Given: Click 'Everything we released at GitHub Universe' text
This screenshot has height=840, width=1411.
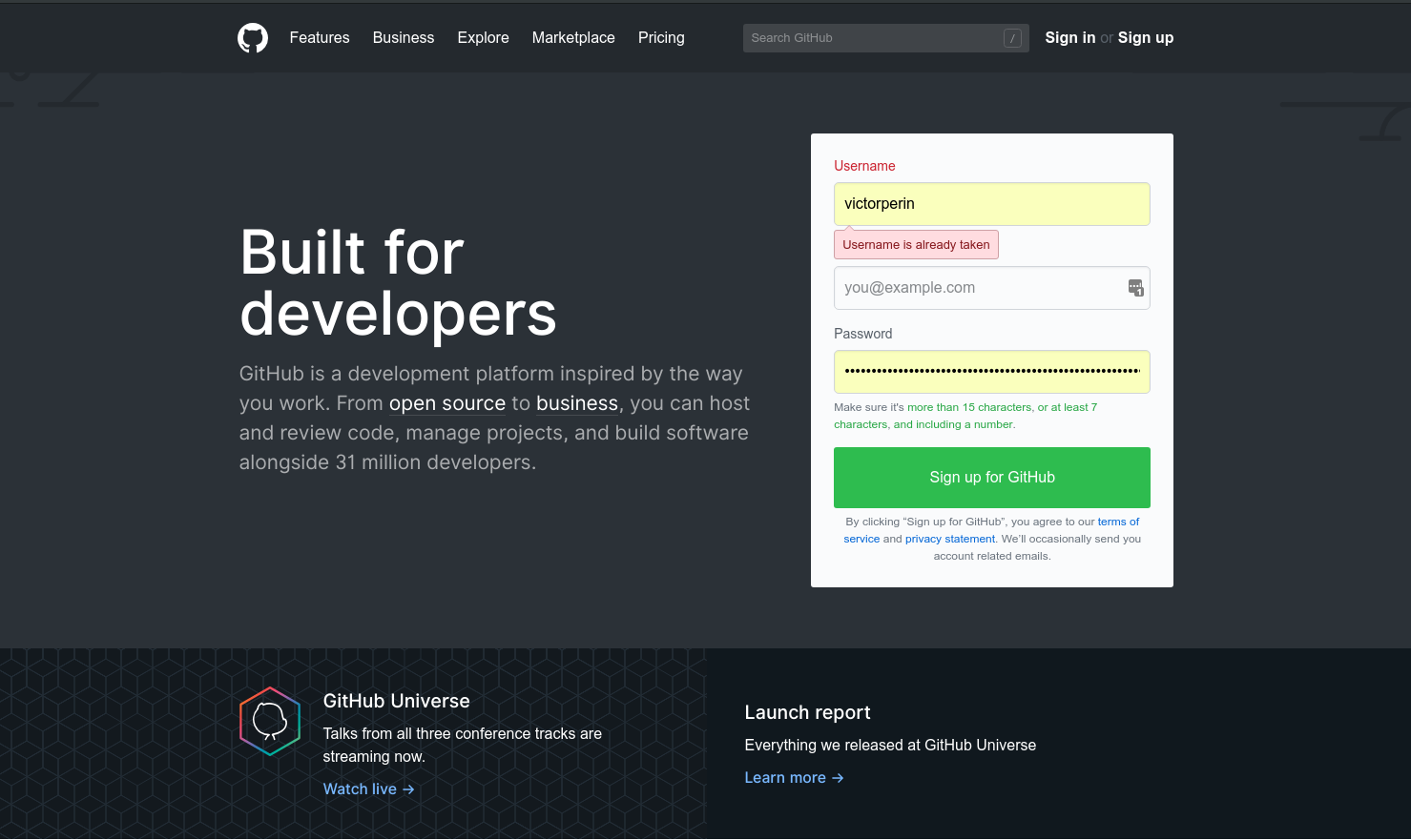Looking at the screenshot, I should pos(890,746).
